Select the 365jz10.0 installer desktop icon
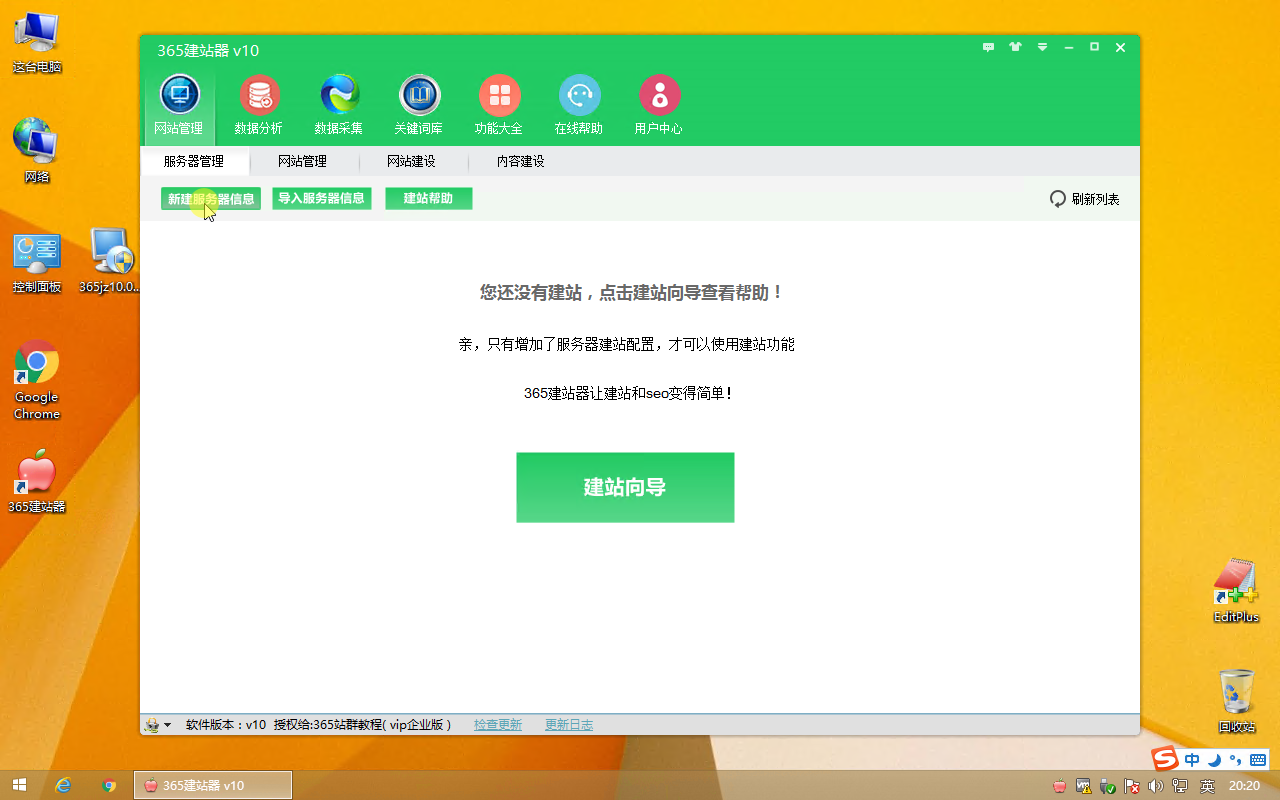 point(110,262)
